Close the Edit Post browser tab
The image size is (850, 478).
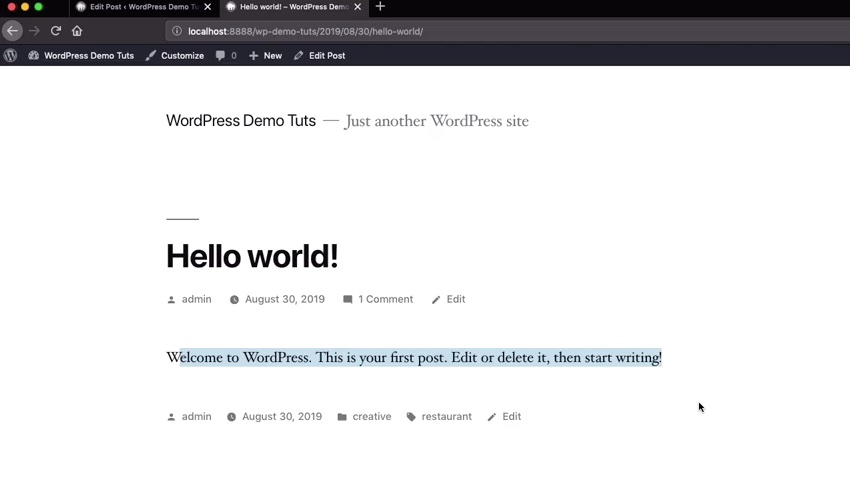coord(208,7)
